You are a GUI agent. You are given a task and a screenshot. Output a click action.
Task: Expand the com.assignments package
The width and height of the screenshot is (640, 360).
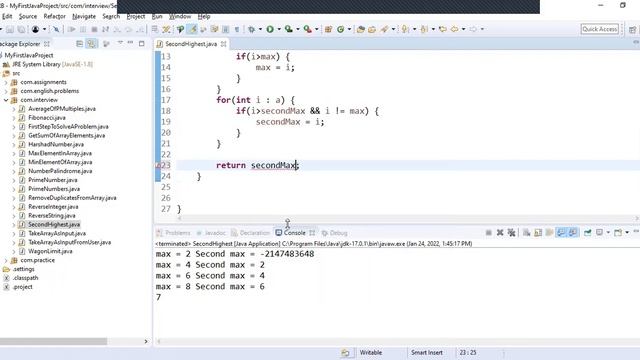6,82
